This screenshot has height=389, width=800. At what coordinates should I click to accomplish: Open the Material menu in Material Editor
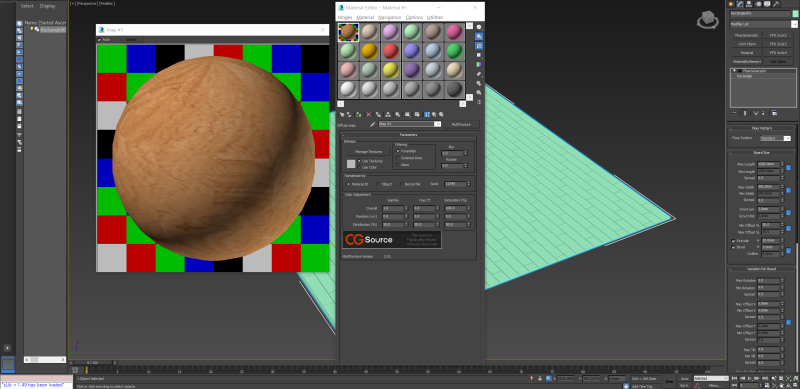365,17
